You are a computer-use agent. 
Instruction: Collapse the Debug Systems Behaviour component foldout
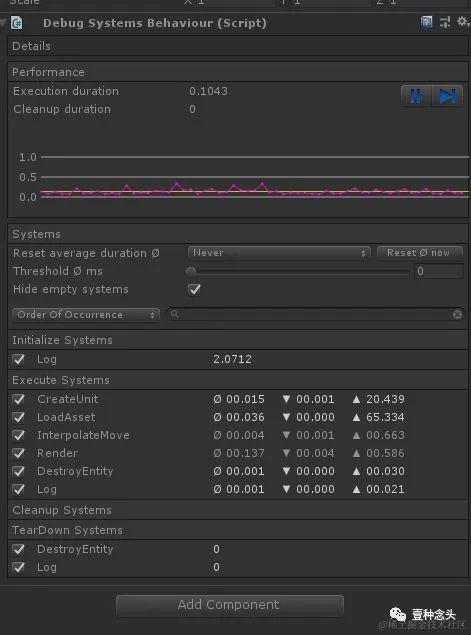tap(3, 23)
